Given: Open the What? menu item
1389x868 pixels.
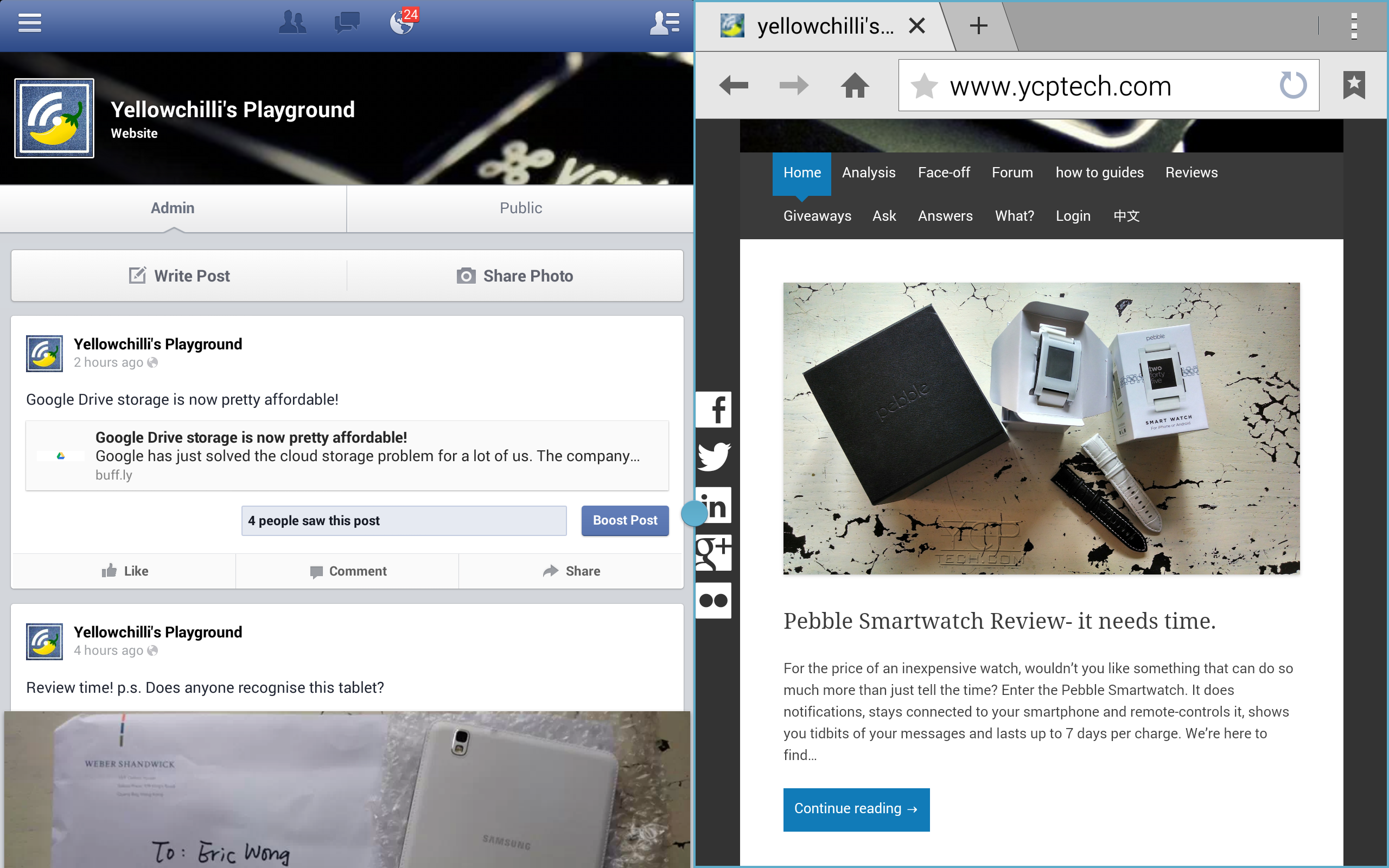Looking at the screenshot, I should tap(1014, 216).
